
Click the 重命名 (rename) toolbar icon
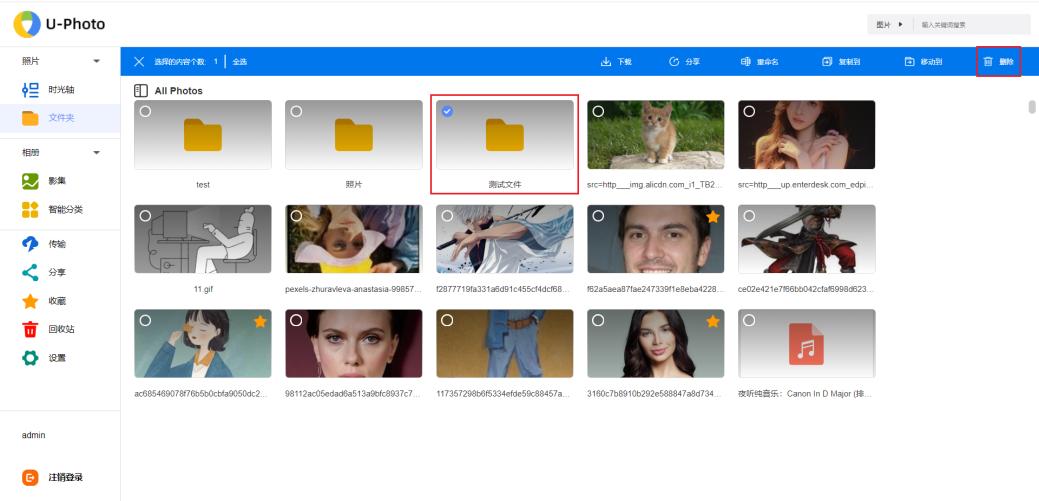(746, 62)
